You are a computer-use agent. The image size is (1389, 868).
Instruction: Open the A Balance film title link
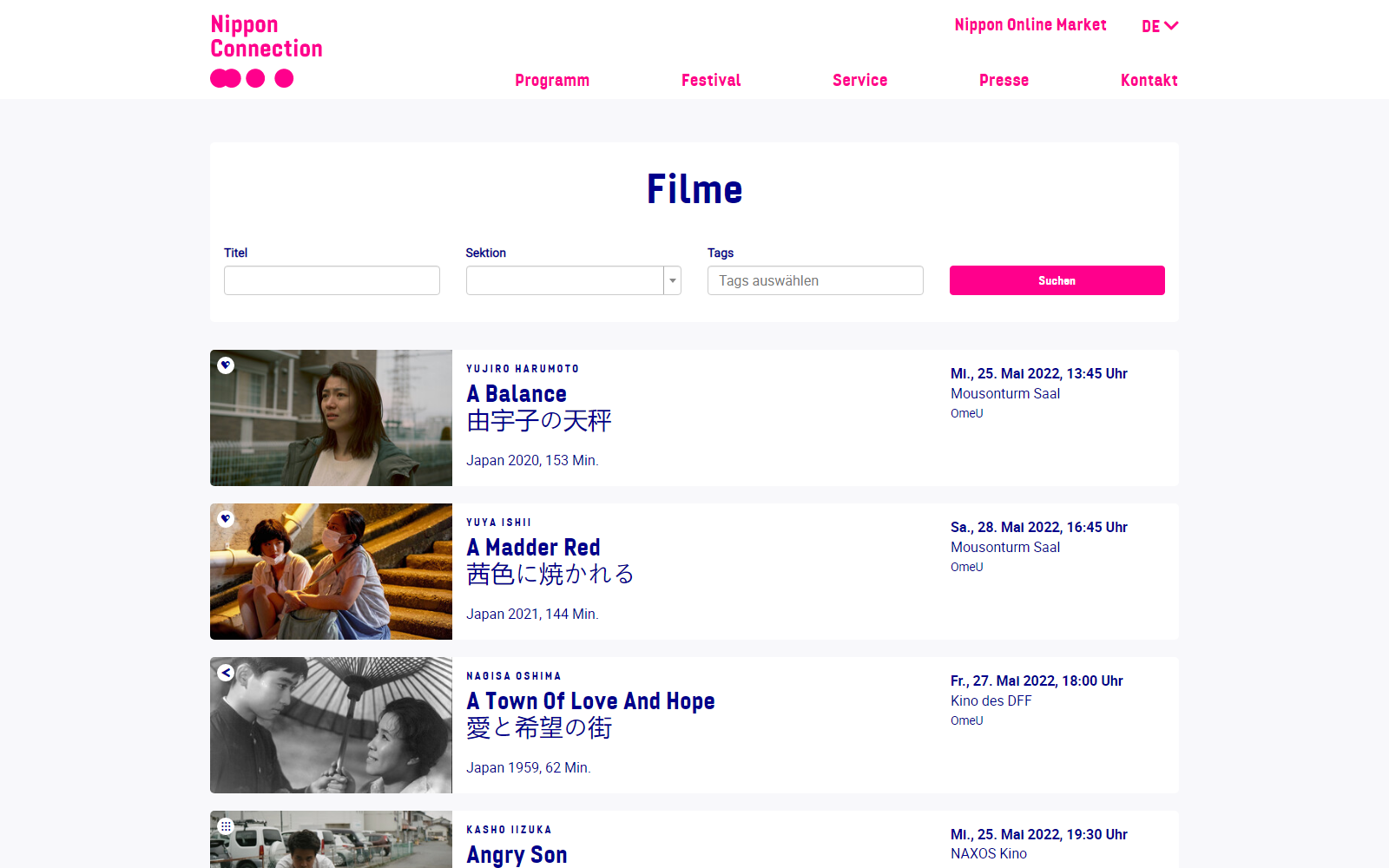point(517,394)
